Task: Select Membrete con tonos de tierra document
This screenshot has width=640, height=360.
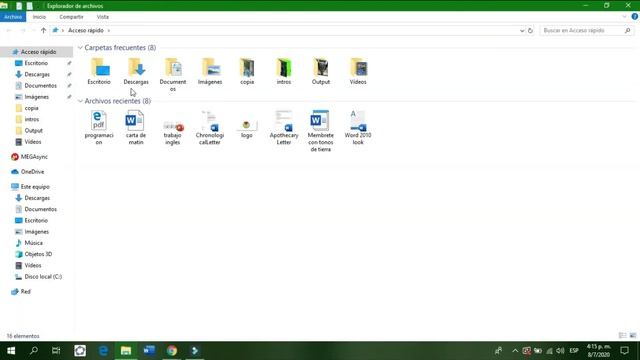Action: (x=321, y=131)
